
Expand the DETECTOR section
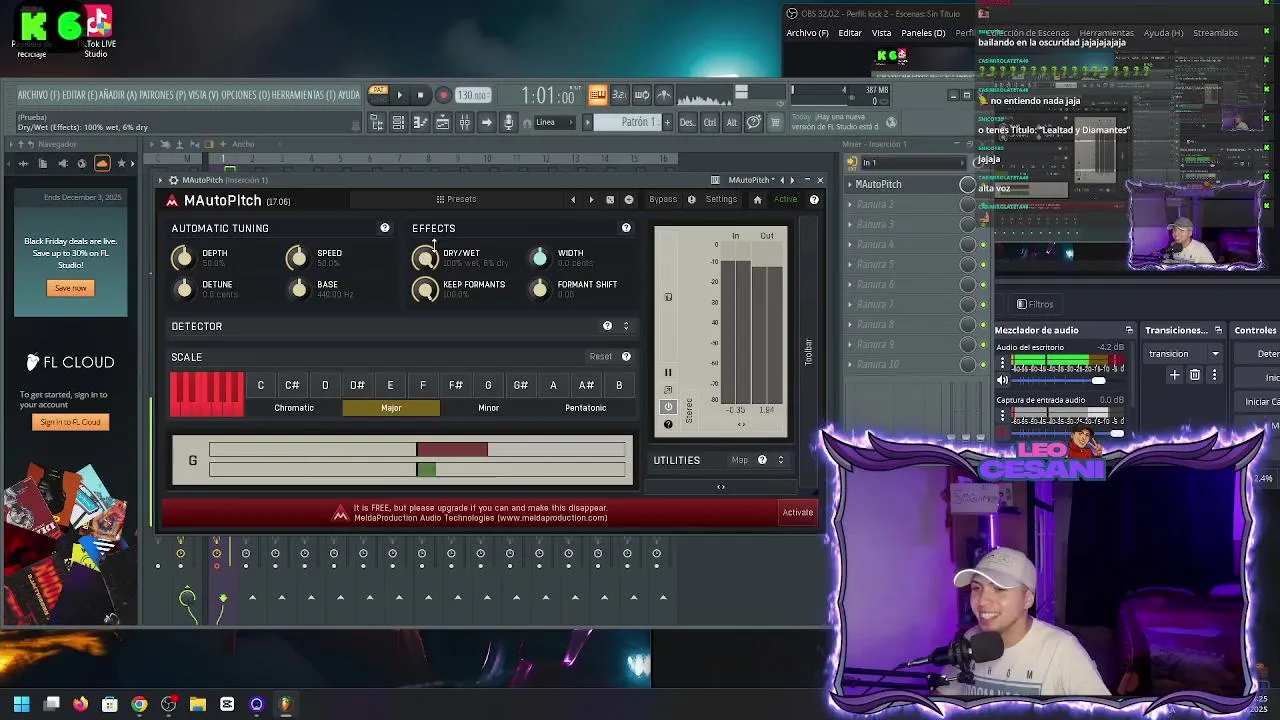click(x=626, y=326)
